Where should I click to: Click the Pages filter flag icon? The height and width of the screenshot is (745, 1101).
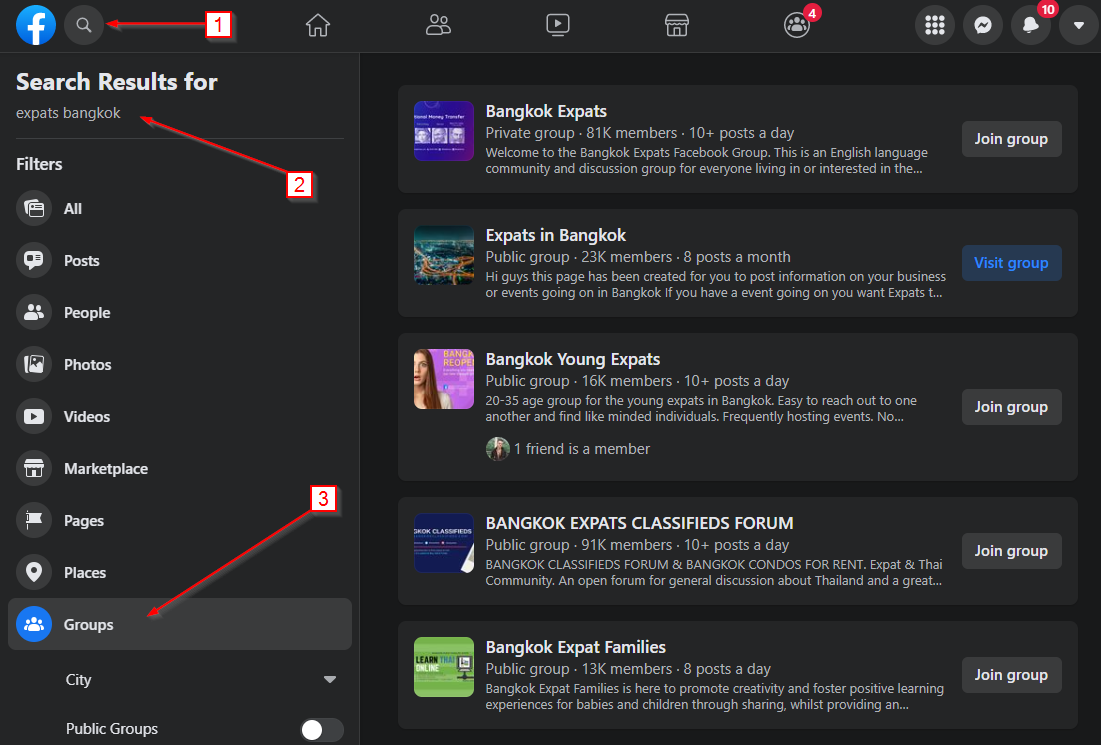pos(34,520)
